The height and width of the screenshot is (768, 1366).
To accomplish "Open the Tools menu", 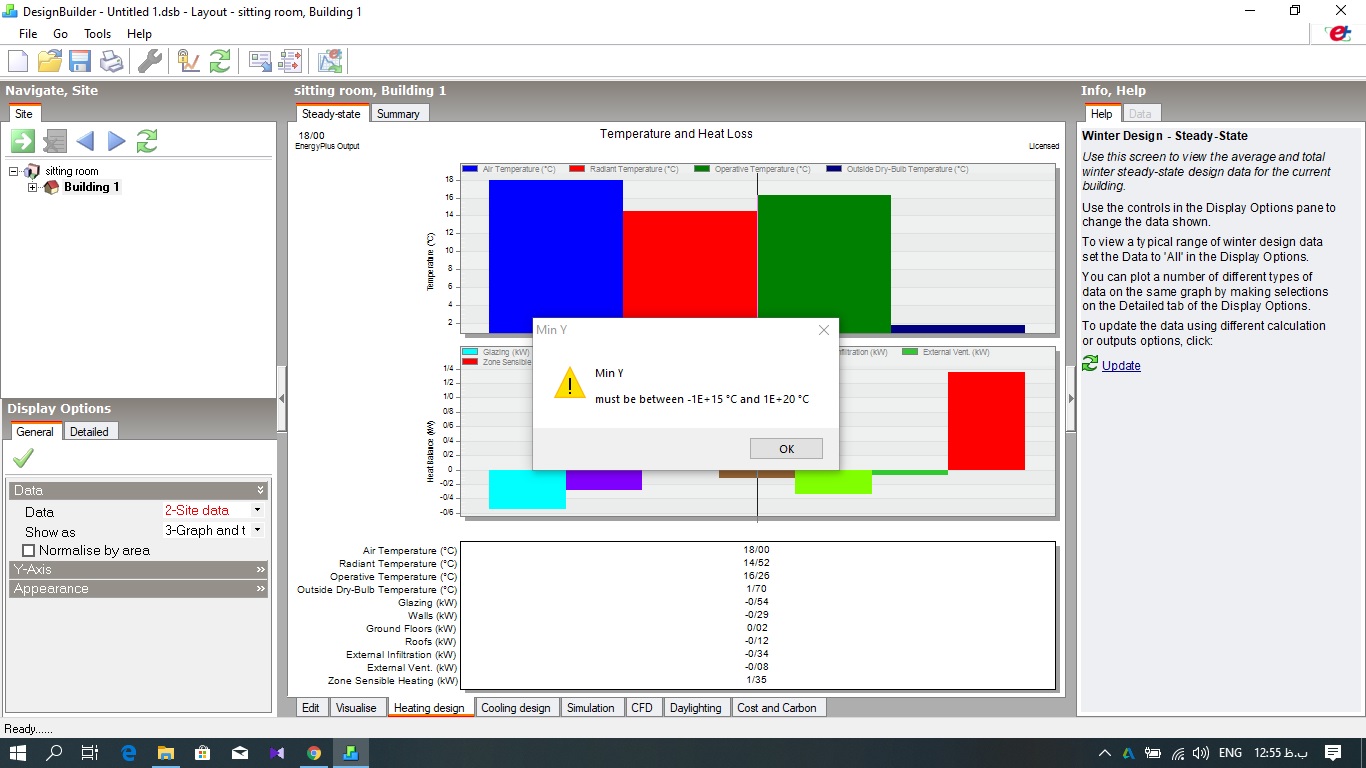I will click(98, 33).
